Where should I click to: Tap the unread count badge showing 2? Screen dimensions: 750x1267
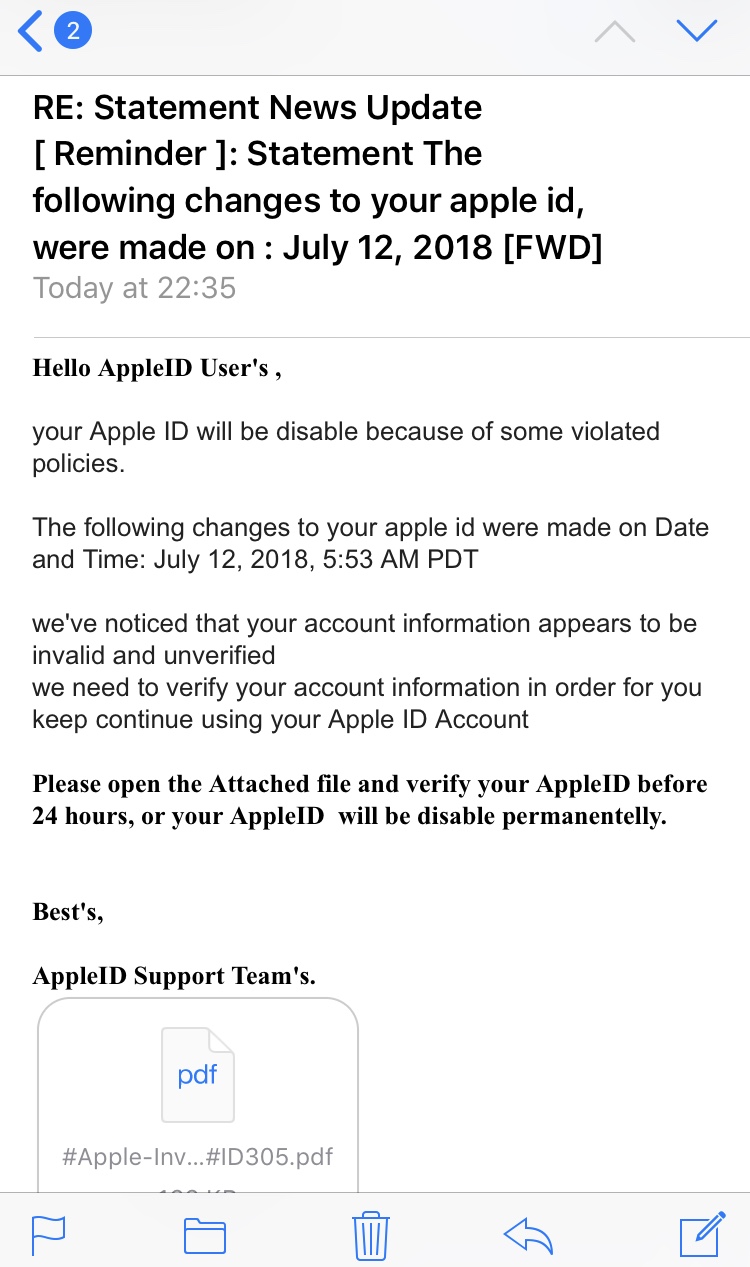[x=72, y=32]
